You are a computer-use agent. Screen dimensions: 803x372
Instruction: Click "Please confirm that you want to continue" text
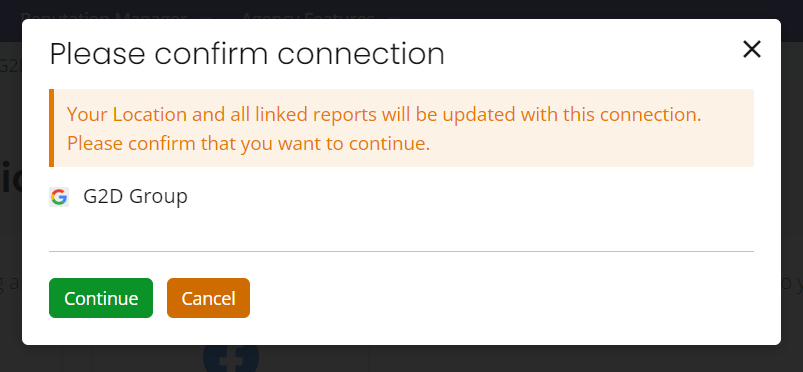coord(248,143)
